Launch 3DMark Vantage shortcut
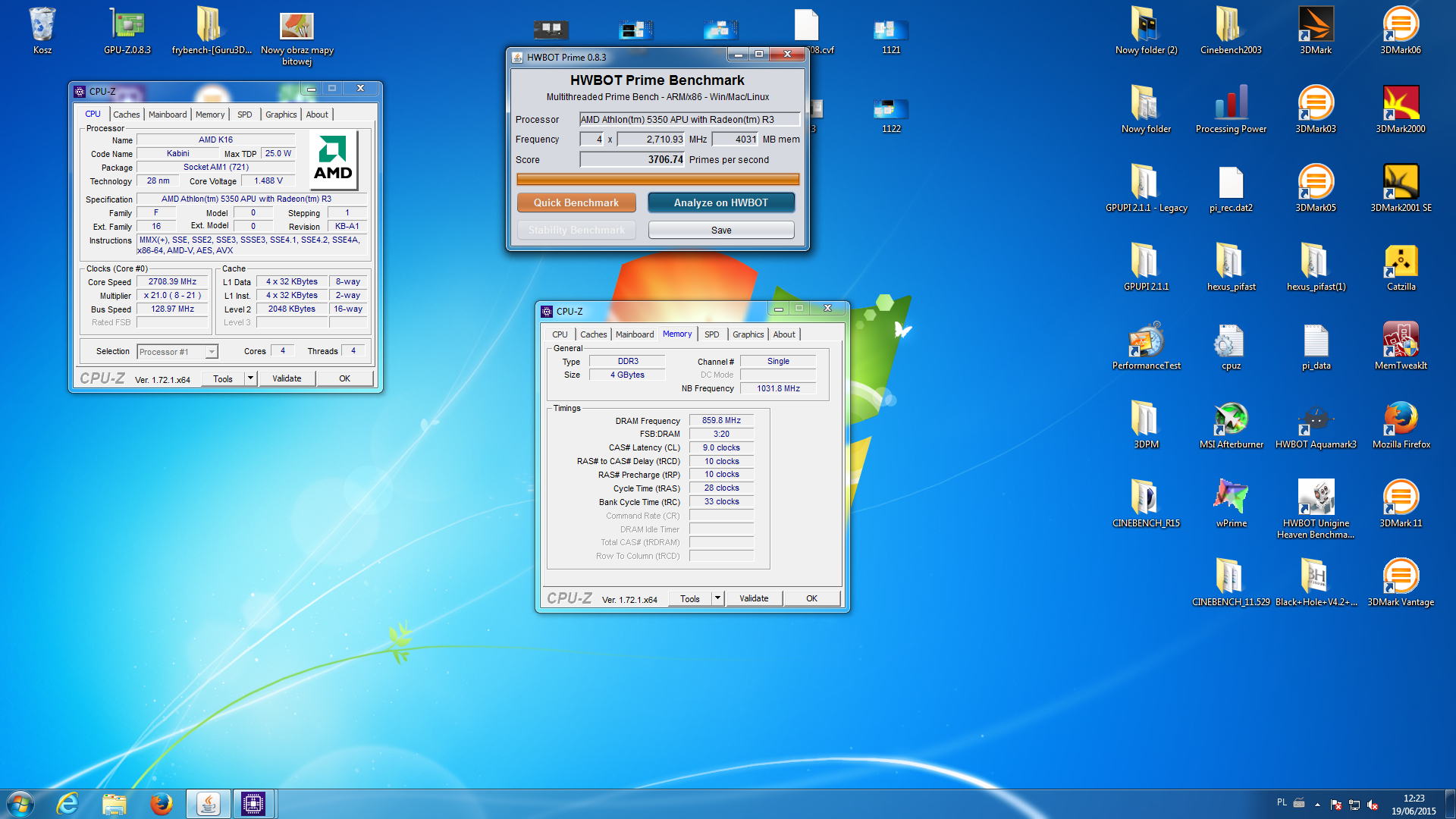This screenshot has height=819, width=1456. coord(1401,583)
